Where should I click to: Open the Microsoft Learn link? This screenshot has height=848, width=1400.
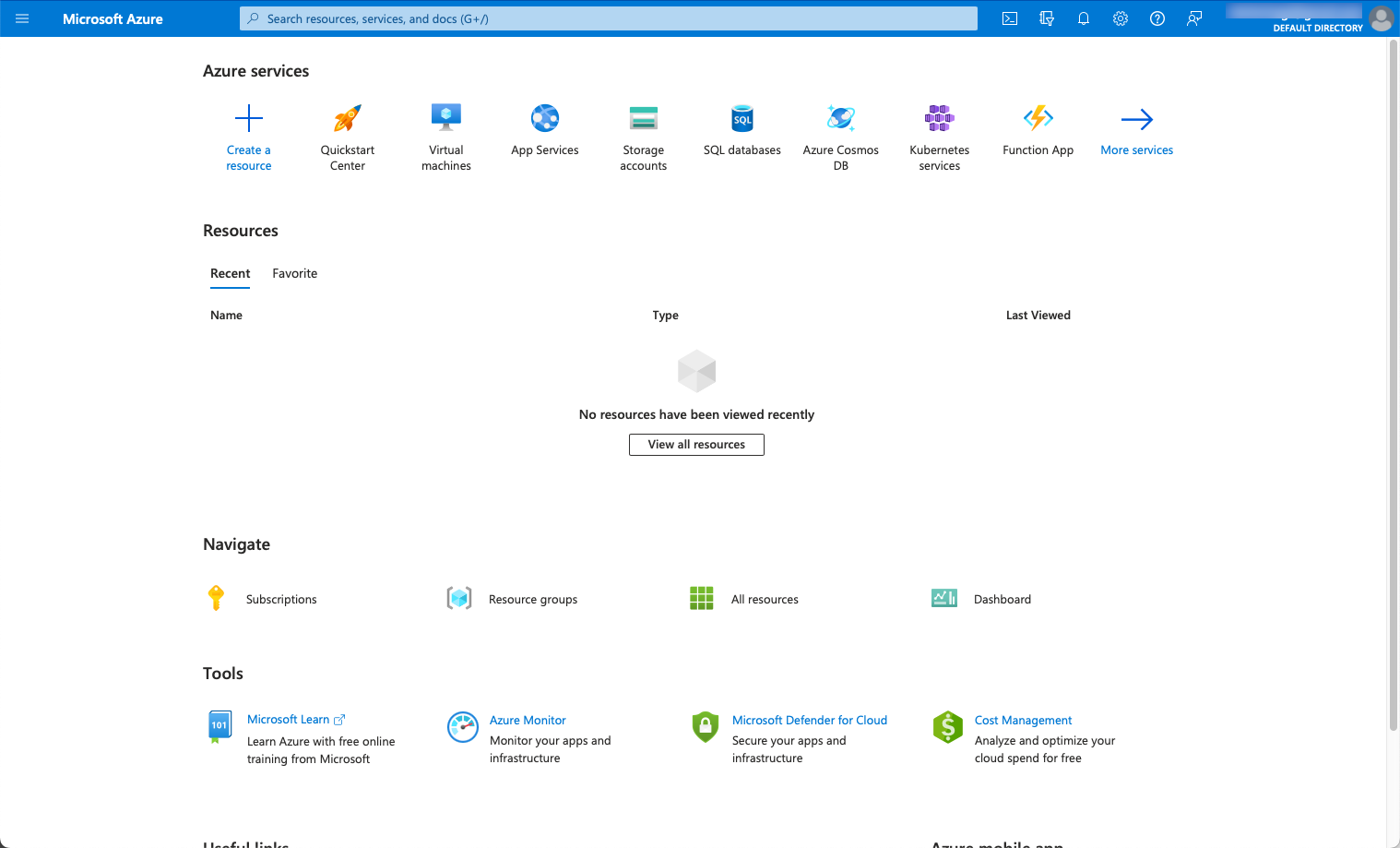tap(288, 720)
